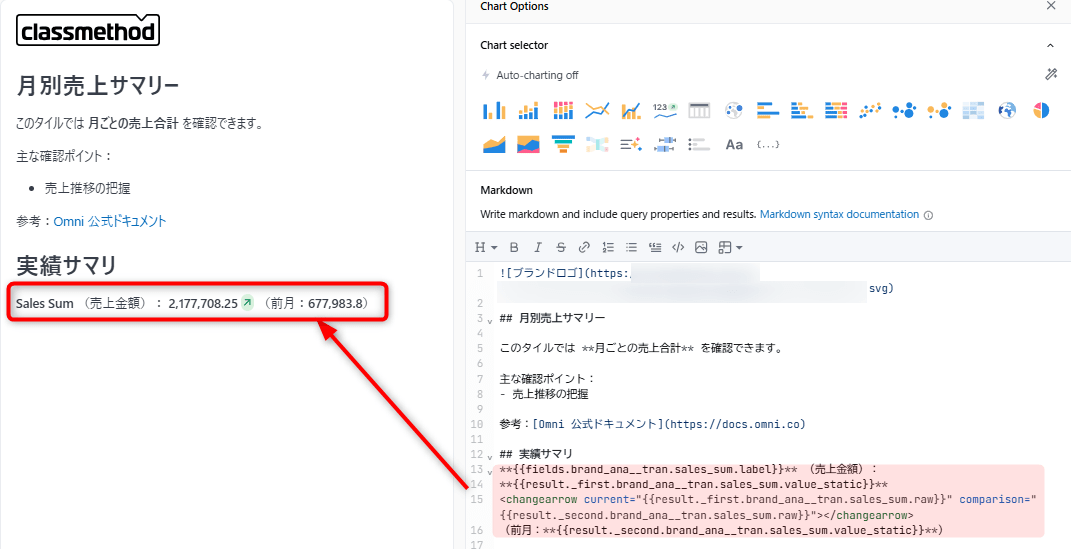This screenshot has height=549, width=1071.
Task: Select the column chart icon
Action: 494,110
